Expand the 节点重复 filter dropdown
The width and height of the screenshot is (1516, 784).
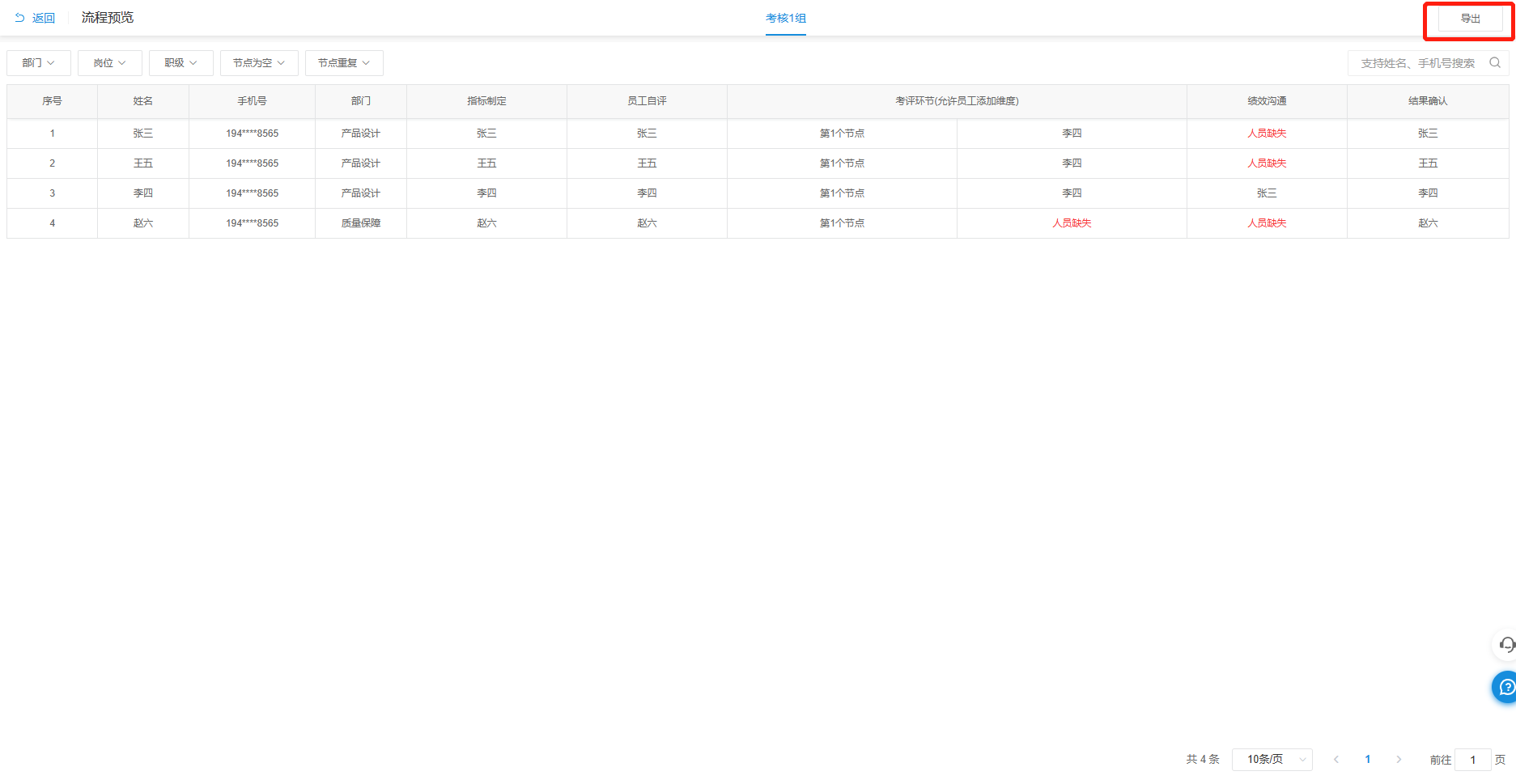coord(344,63)
